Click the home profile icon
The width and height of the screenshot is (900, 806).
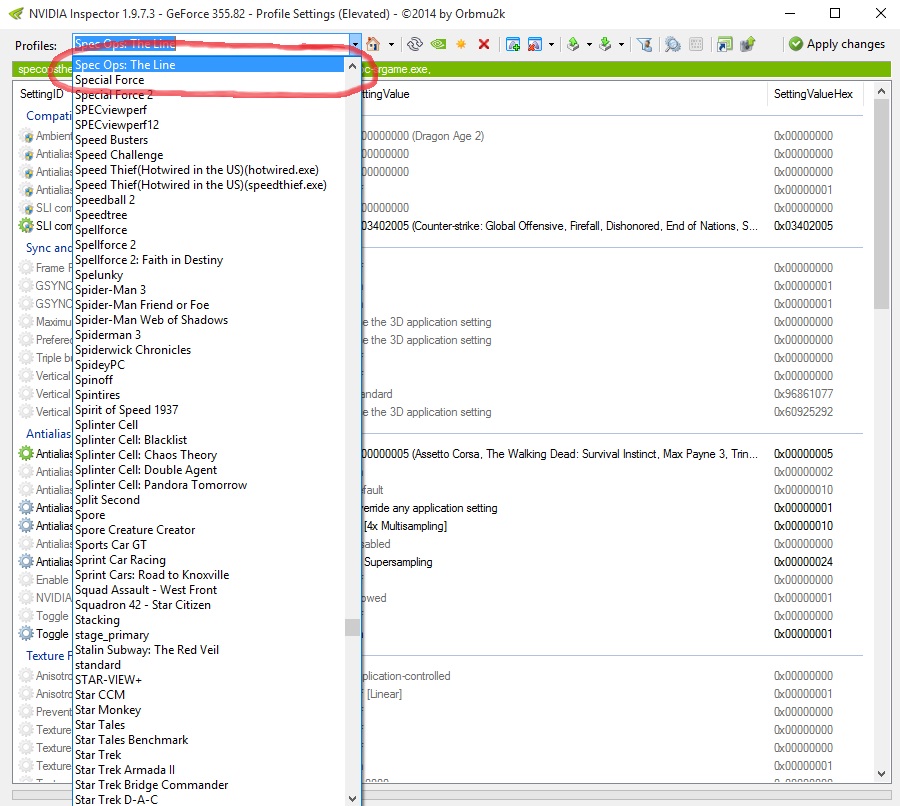coord(373,44)
